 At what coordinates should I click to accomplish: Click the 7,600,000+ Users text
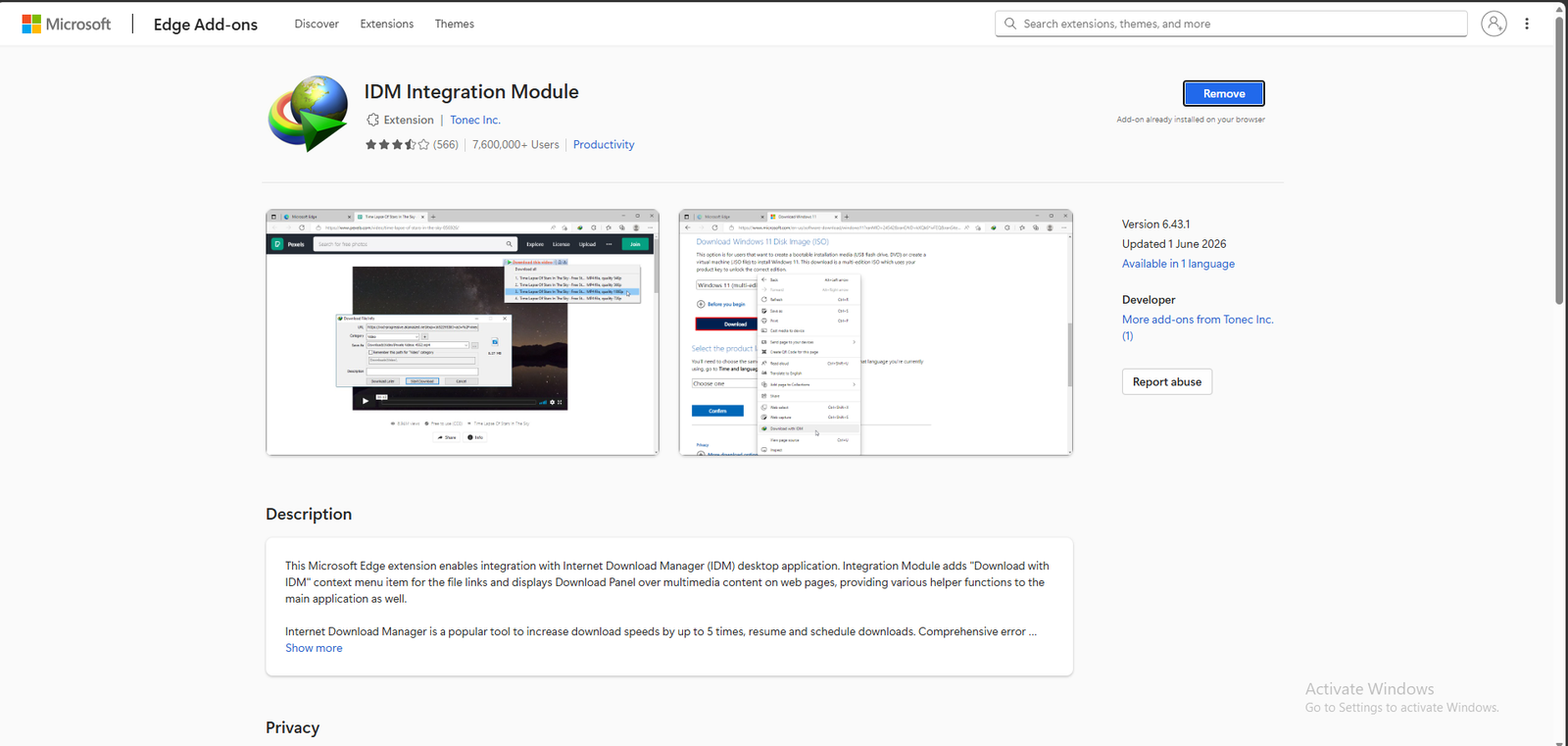click(x=515, y=145)
